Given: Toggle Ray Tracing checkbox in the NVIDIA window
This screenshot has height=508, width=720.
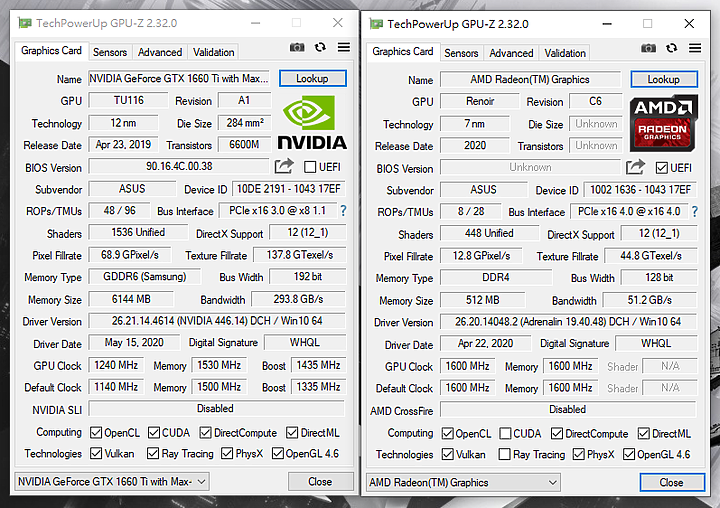Looking at the screenshot, I should [x=153, y=454].
